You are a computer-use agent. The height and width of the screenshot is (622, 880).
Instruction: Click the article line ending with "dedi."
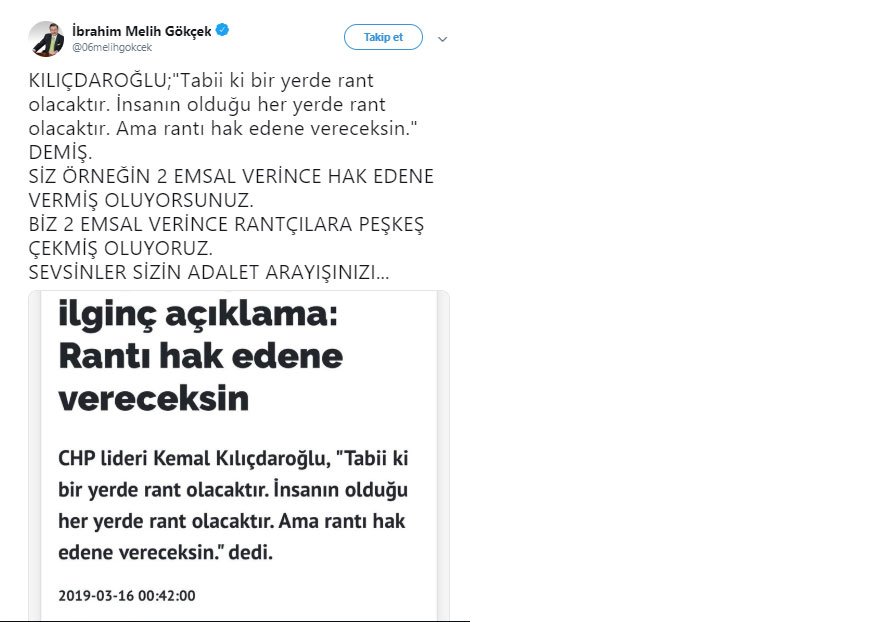[x=165, y=551]
